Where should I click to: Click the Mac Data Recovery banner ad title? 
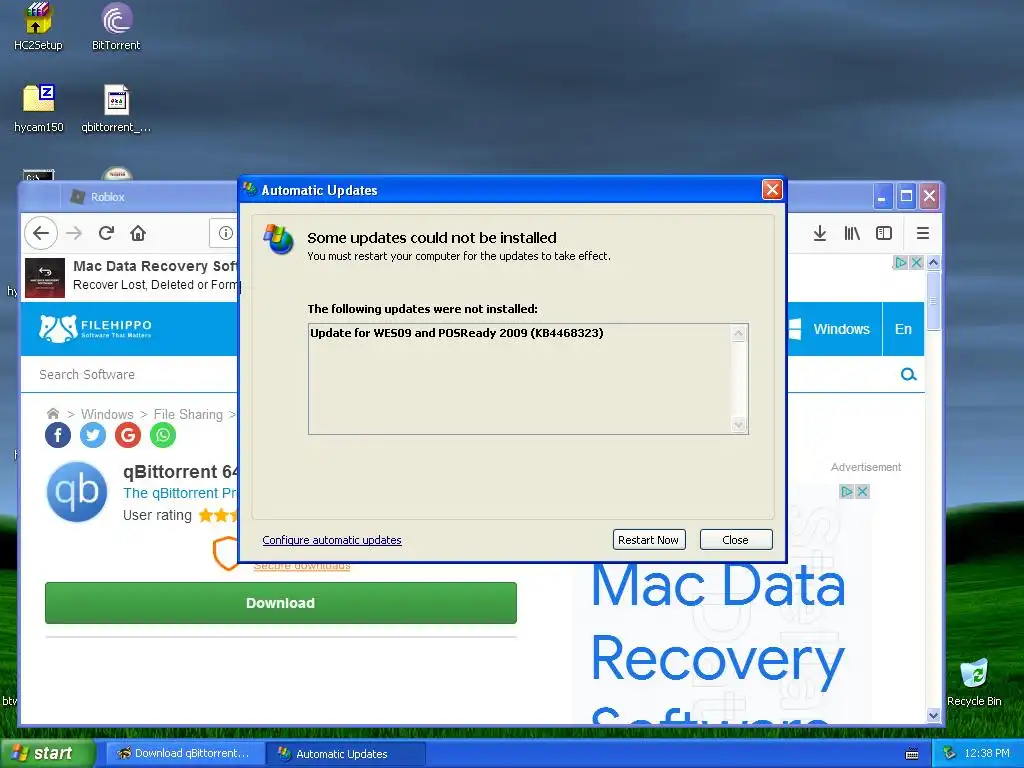coord(155,266)
